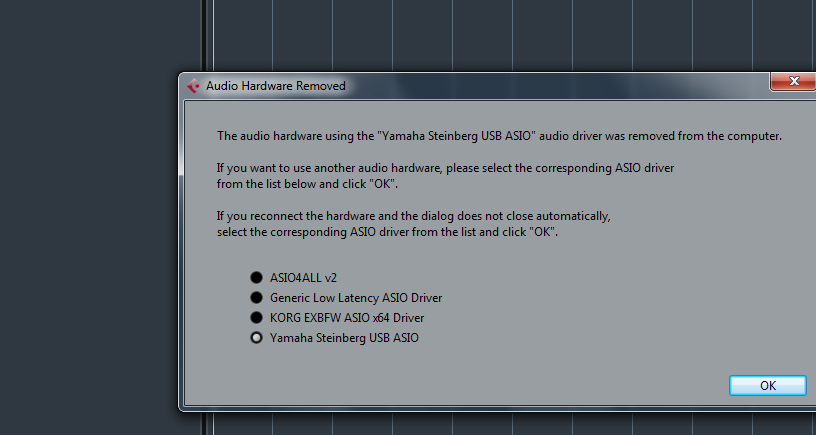The height and width of the screenshot is (435, 816).
Task: Select the ASIO4ALL v2 radio button
Action: click(x=256, y=277)
